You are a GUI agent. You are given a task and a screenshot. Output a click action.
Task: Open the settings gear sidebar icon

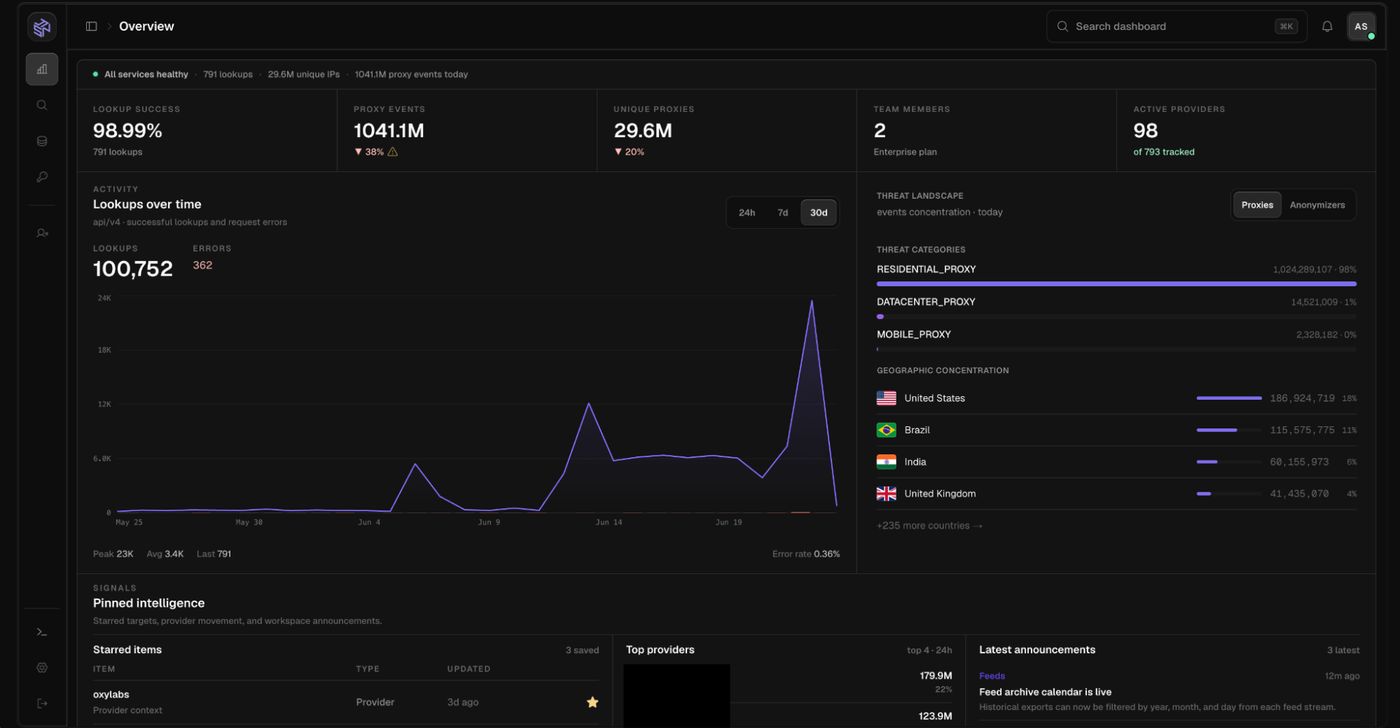click(x=42, y=668)
